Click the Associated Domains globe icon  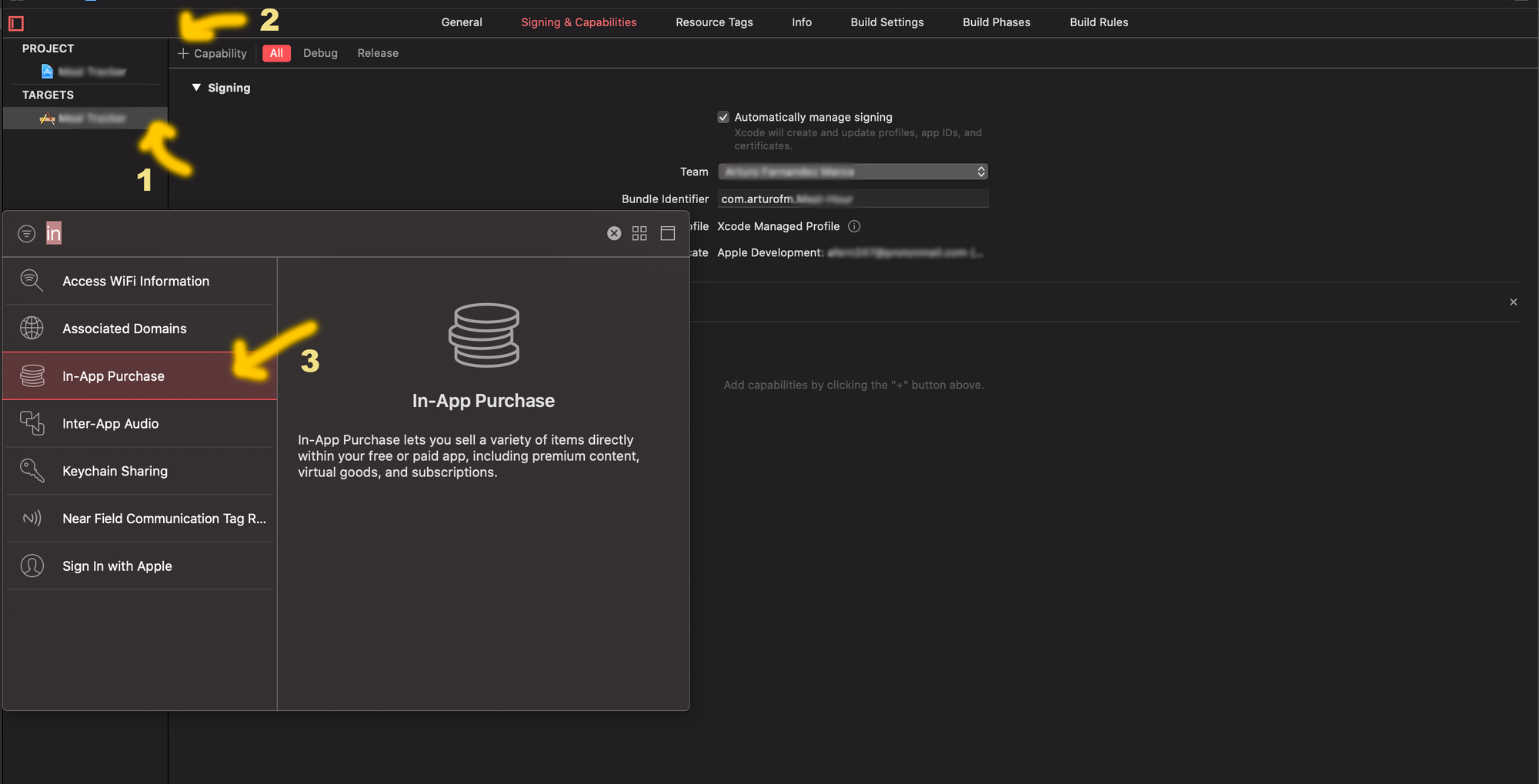pyautogui.click(x=32, y=328)
